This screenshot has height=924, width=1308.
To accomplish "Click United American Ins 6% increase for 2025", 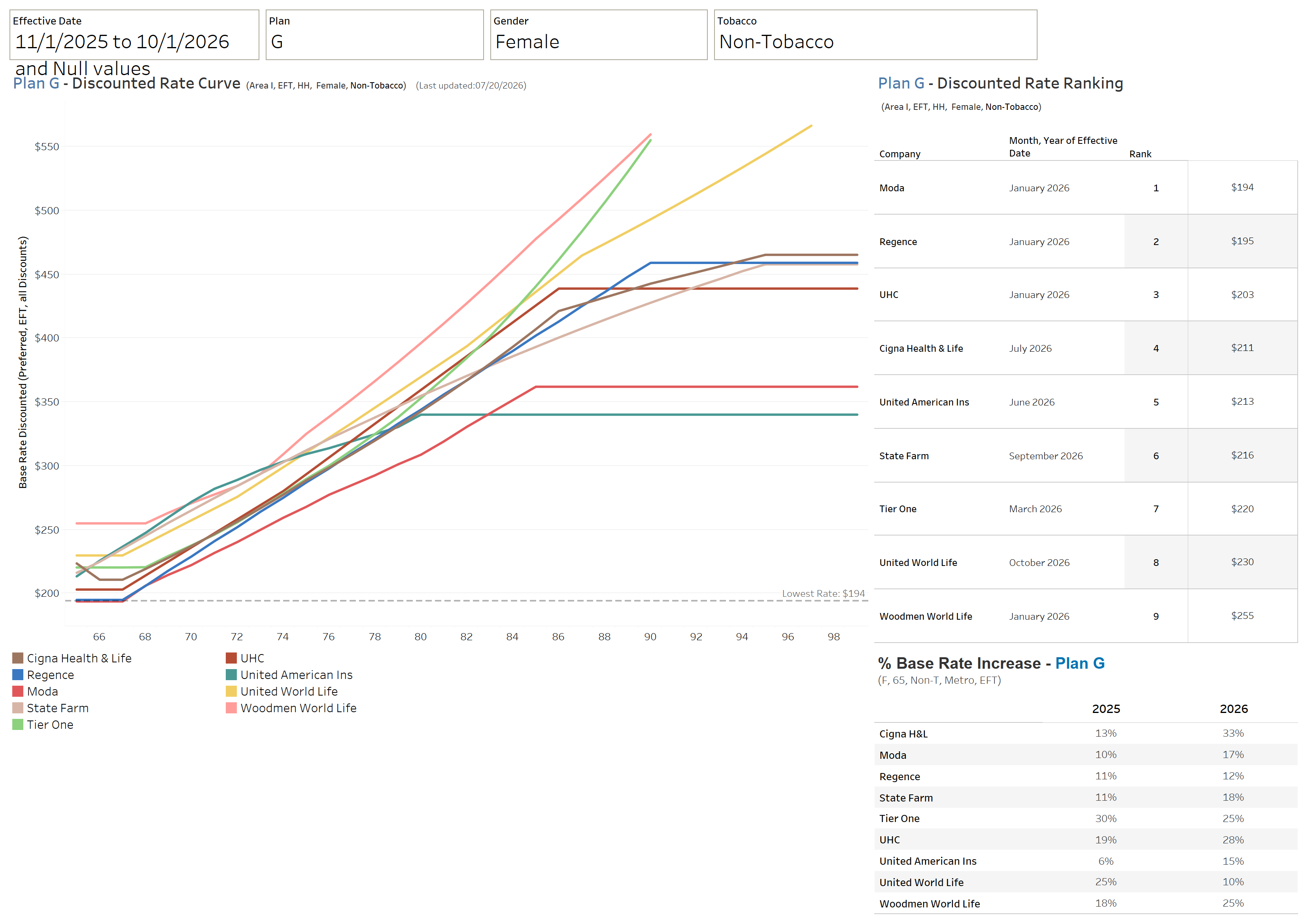I will pyautogui.click(x=1106, y=861).
